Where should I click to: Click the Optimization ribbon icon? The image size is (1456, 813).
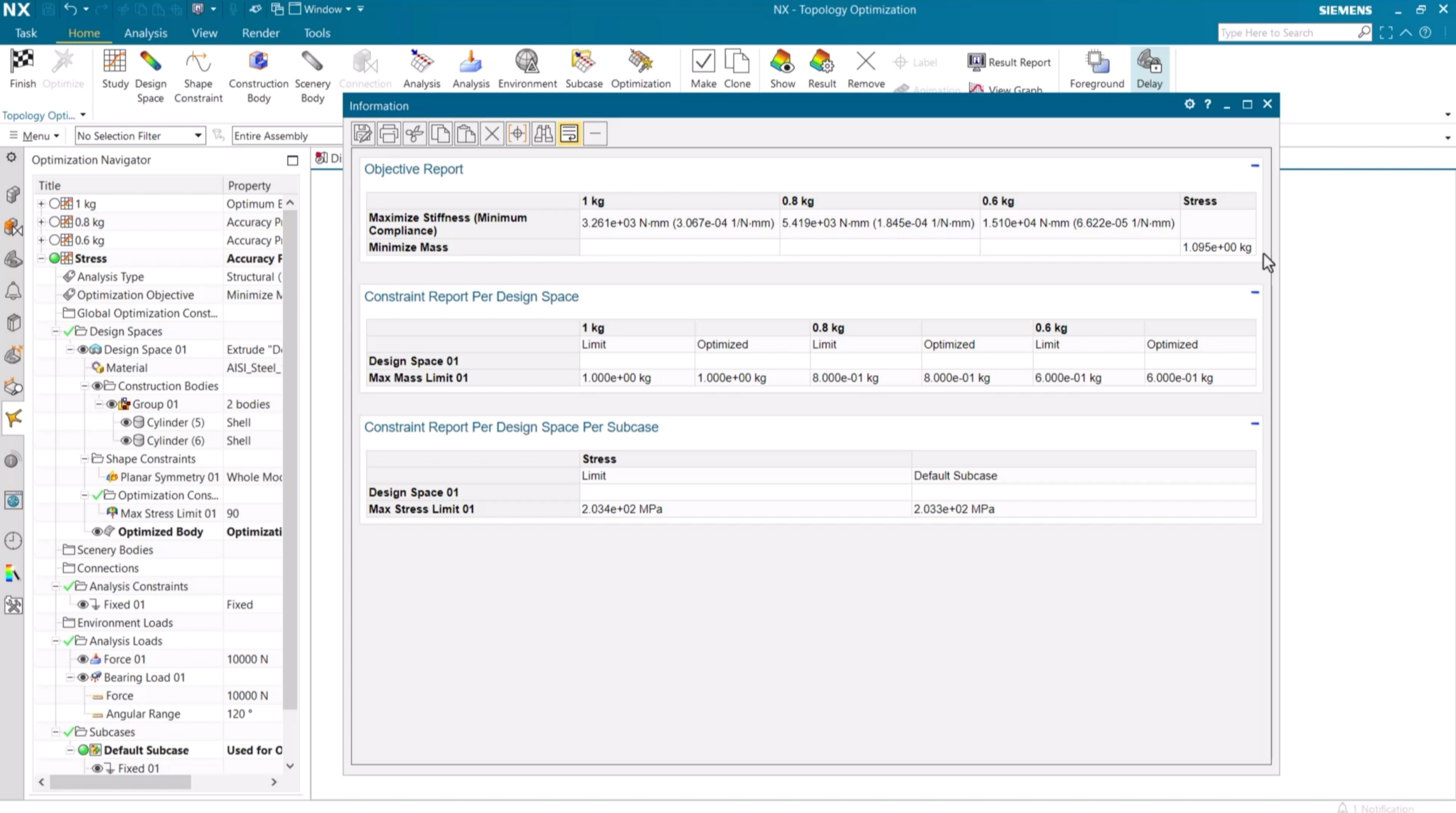click(640, 63)
